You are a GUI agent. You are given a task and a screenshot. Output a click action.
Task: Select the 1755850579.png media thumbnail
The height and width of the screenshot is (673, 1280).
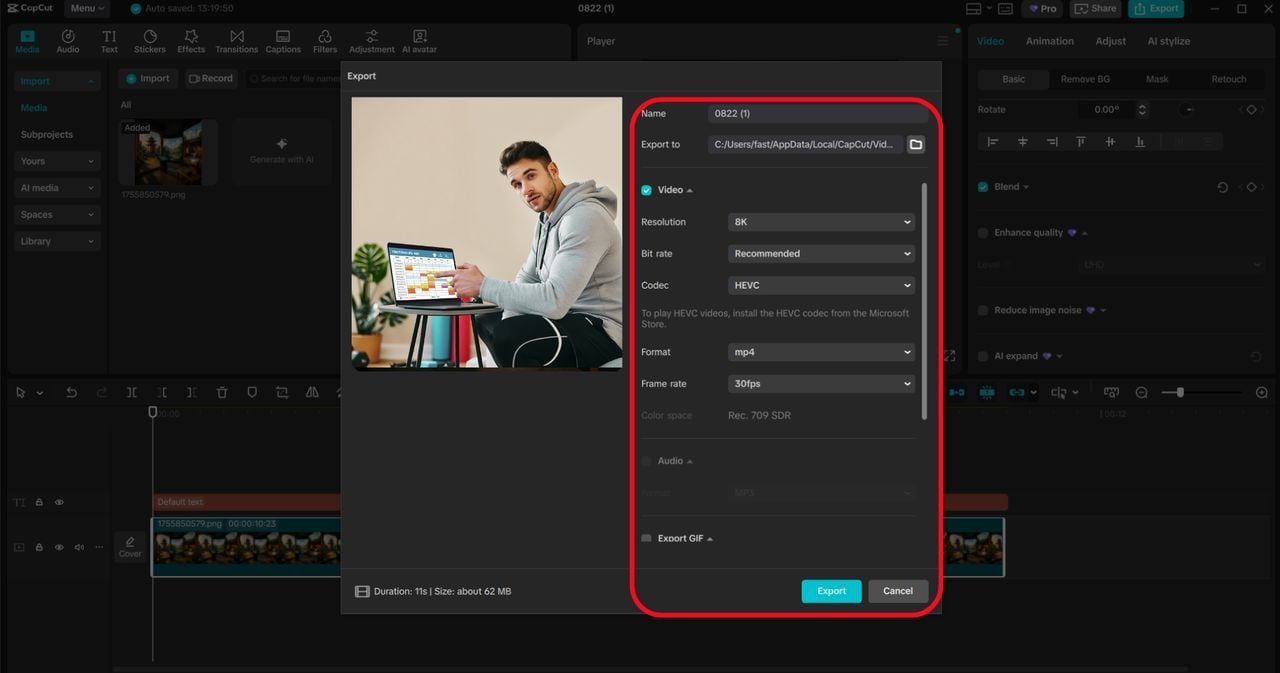[x=168, y=153]
